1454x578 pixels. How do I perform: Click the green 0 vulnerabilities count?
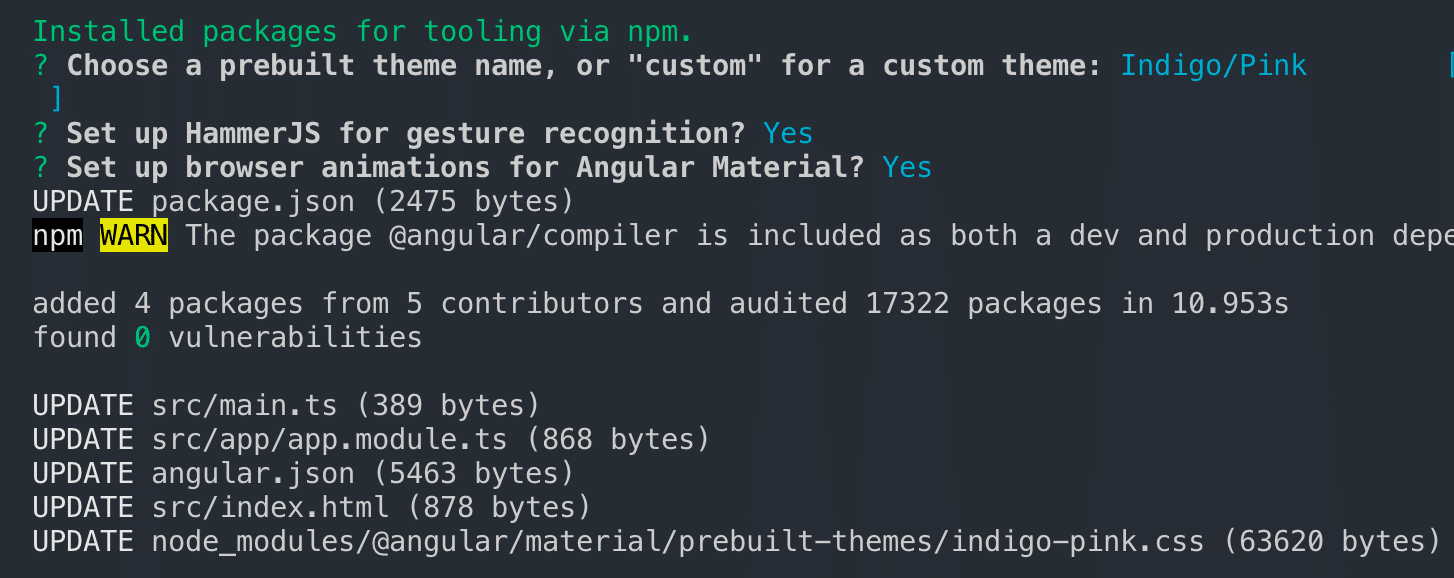tap(142, 338)
